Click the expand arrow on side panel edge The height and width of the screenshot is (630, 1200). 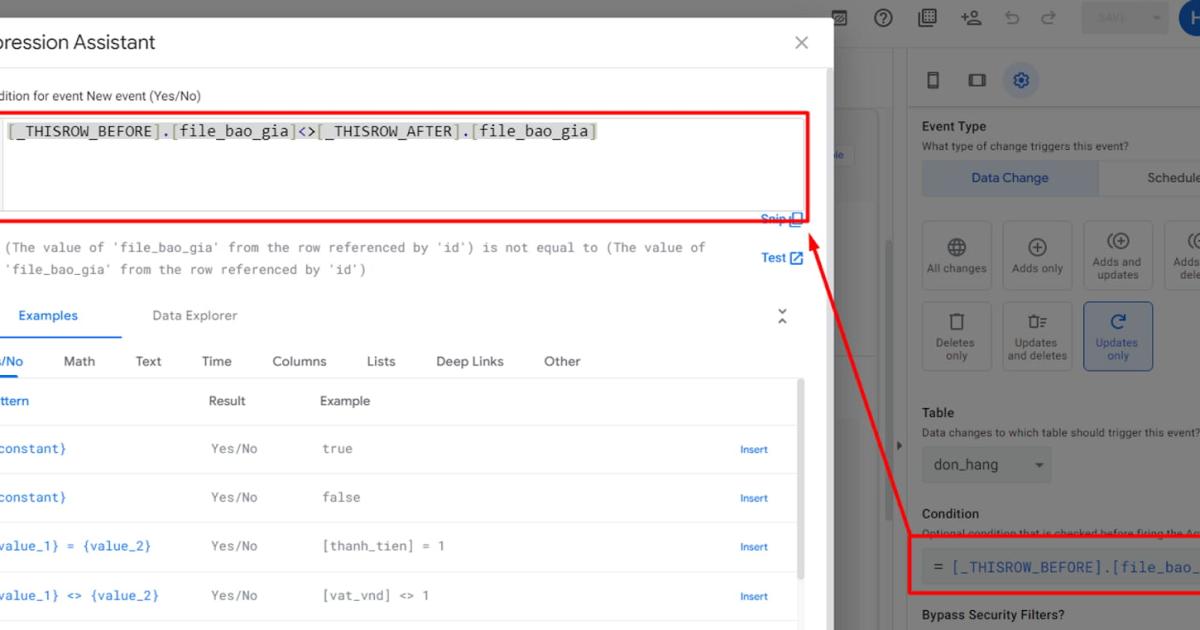(898, 446)
